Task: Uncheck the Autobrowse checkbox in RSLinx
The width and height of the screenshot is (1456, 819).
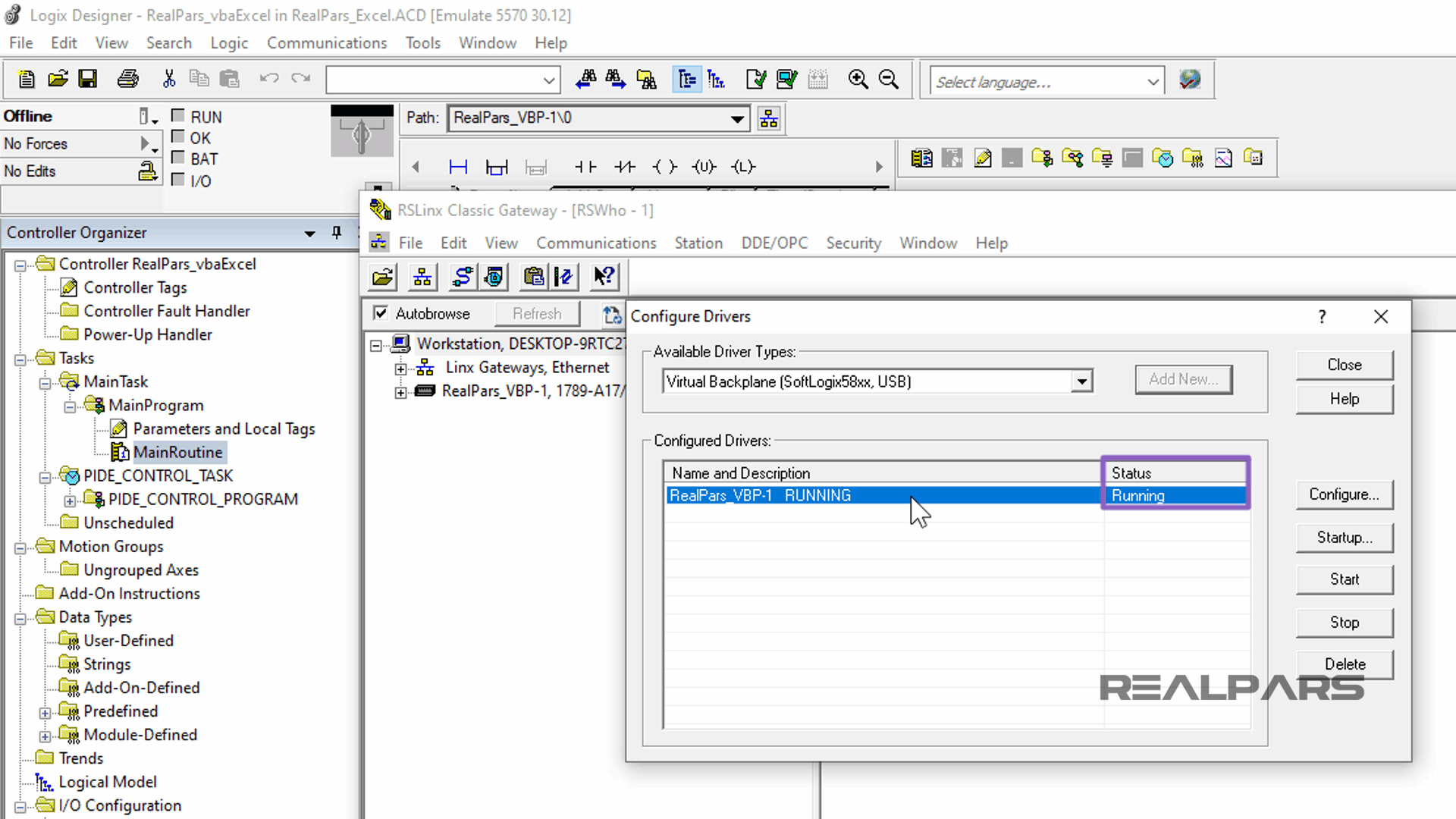Action: [381, 313]
